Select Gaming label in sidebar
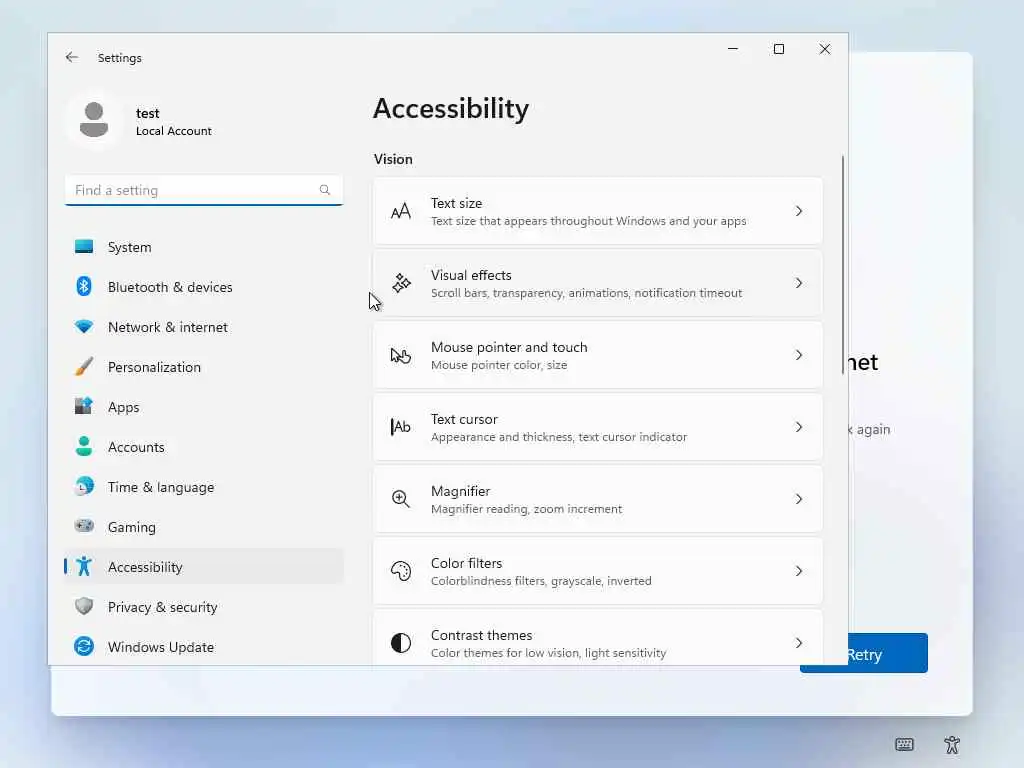The width and height of the screenshot is (1024, 768). point(131,527)
